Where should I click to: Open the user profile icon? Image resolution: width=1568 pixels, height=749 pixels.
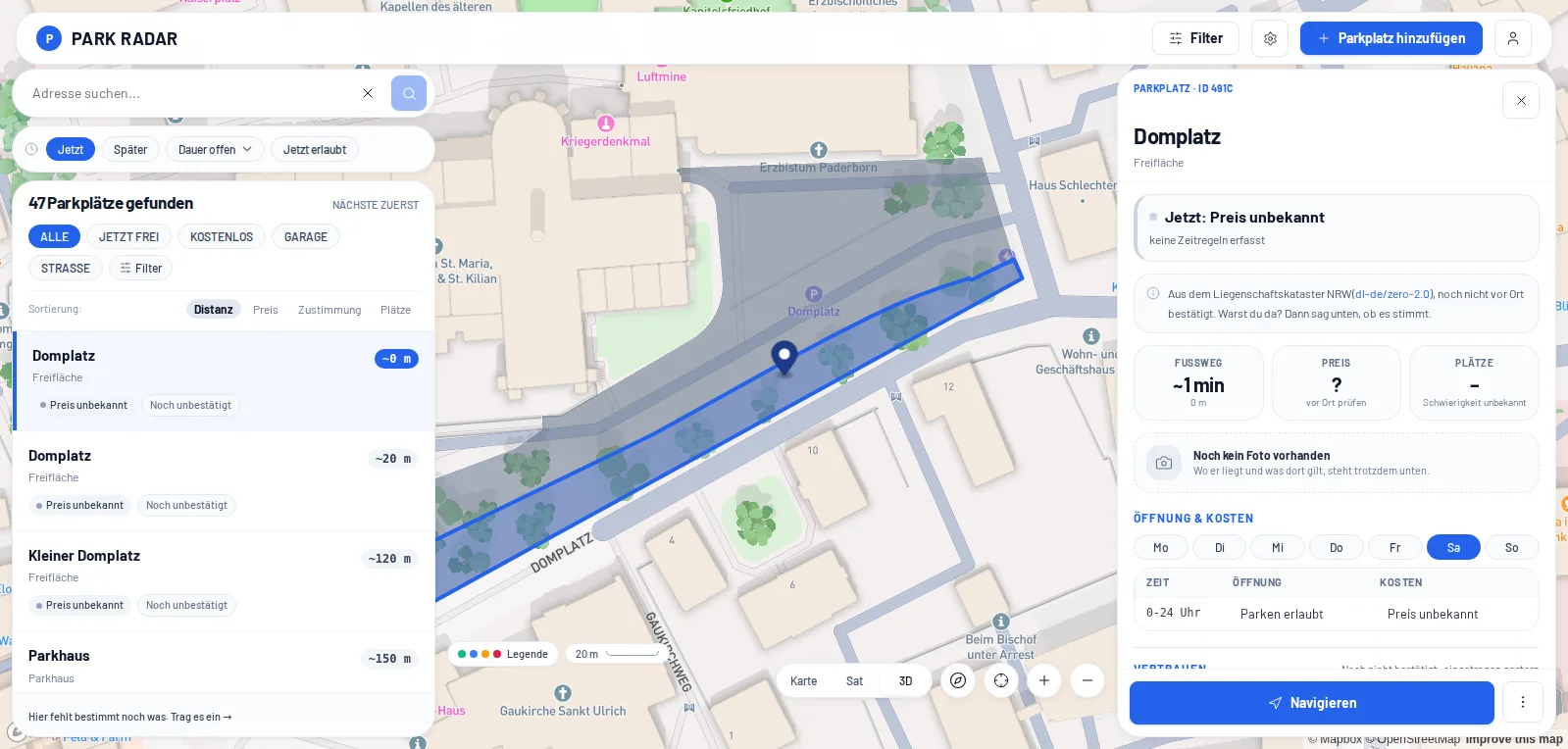point(1513,38)
